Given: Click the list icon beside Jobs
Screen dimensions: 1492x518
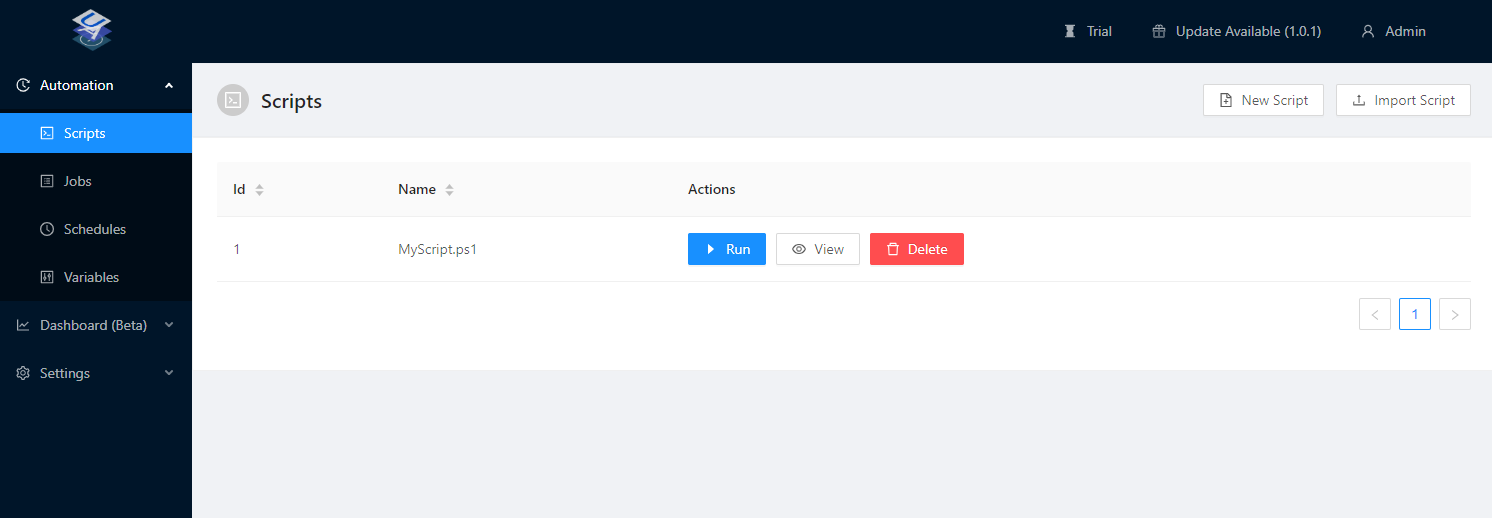Looking at the screenshot, I should tap(46, 181).
